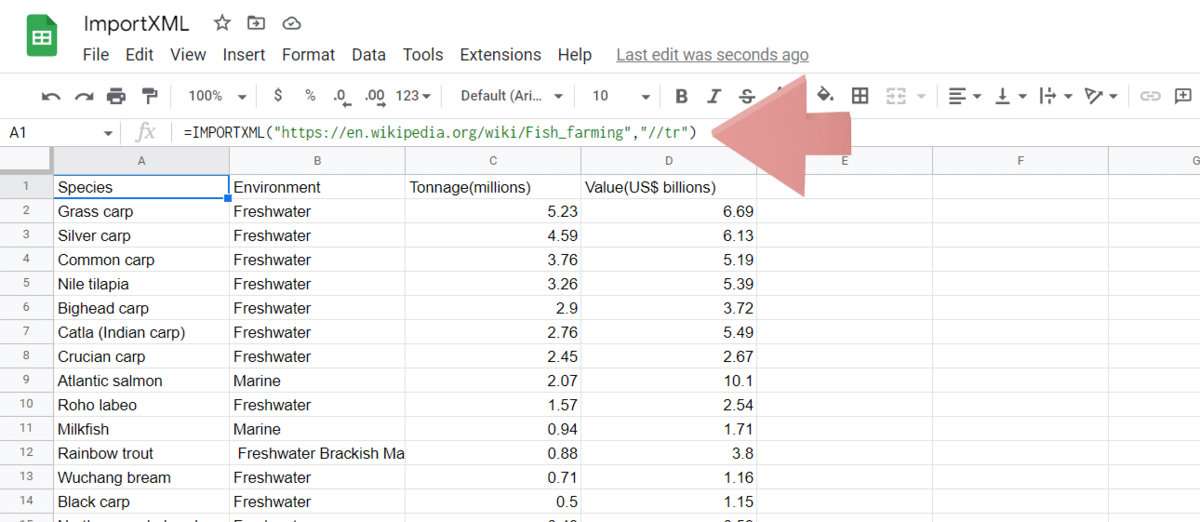Open the Edit menu

click(140, 55)
